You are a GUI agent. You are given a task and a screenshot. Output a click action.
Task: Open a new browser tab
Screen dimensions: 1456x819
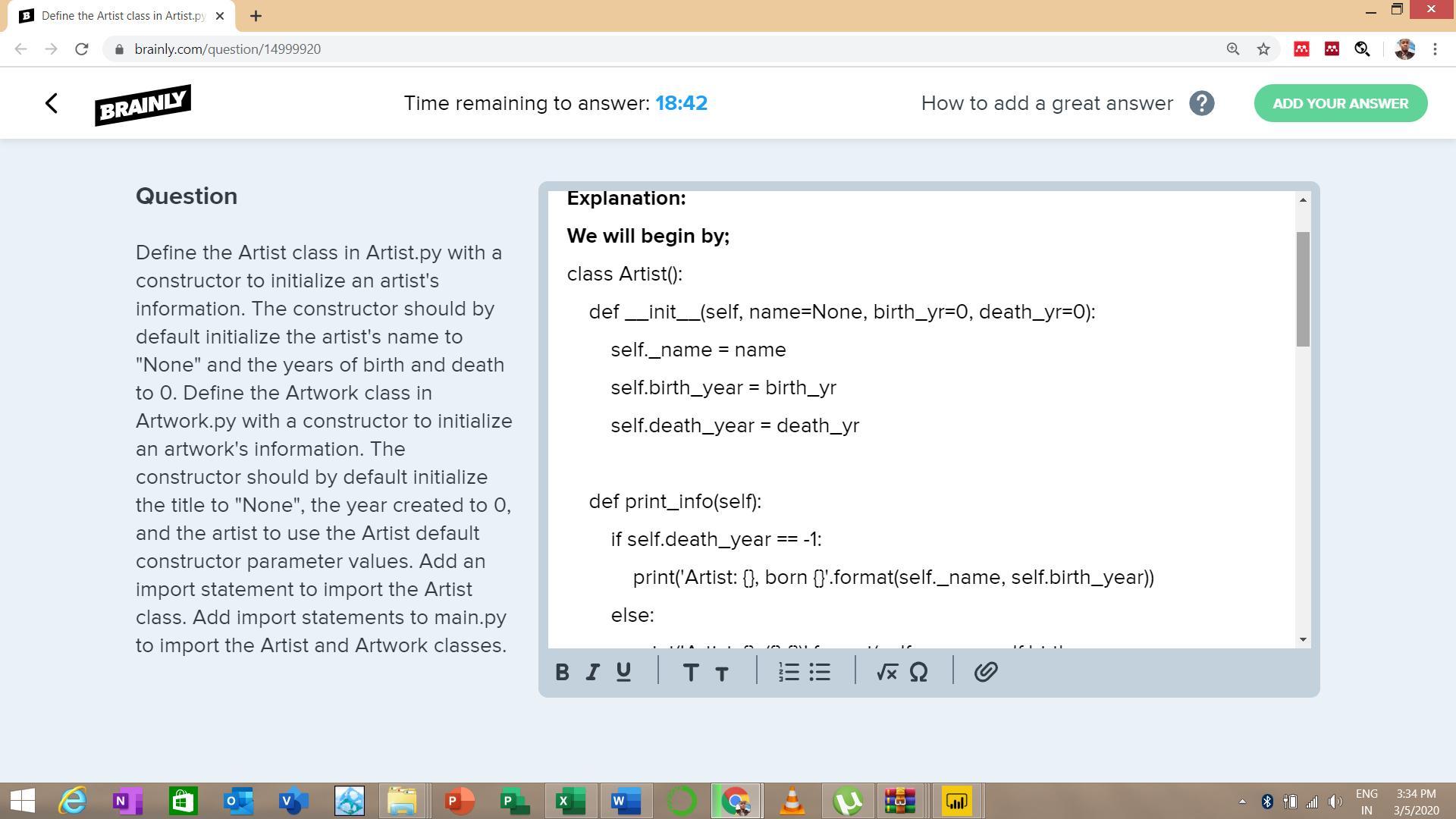coord(256,16)
